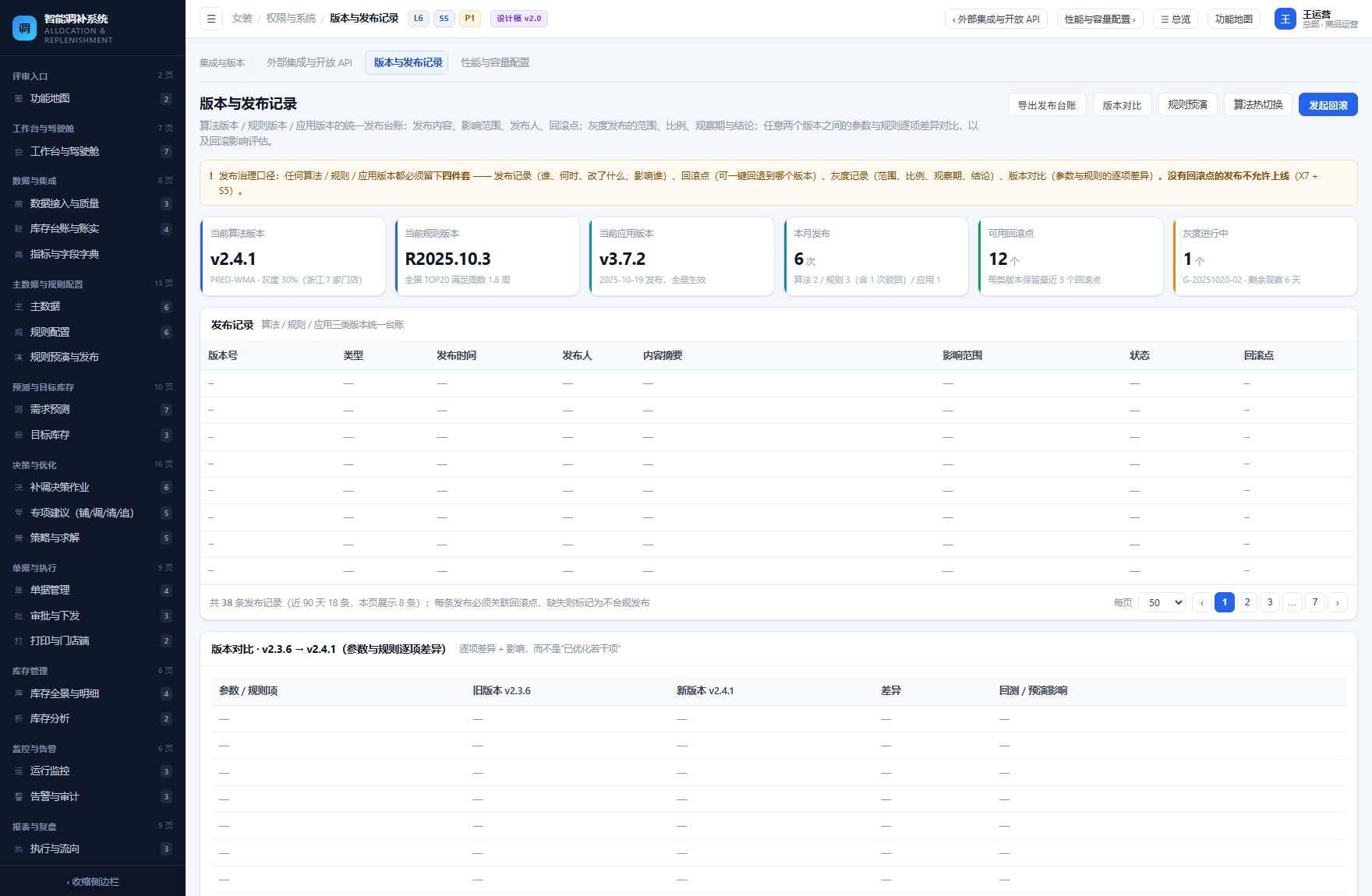Open the page size 50 dropdown
Screen dimensions: 1372x896
click(x=1162, y=602)
